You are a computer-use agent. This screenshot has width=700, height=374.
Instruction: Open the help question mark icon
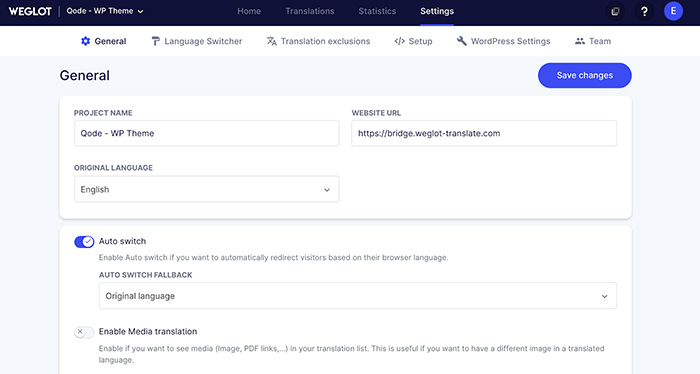click(x=644, y=12)
